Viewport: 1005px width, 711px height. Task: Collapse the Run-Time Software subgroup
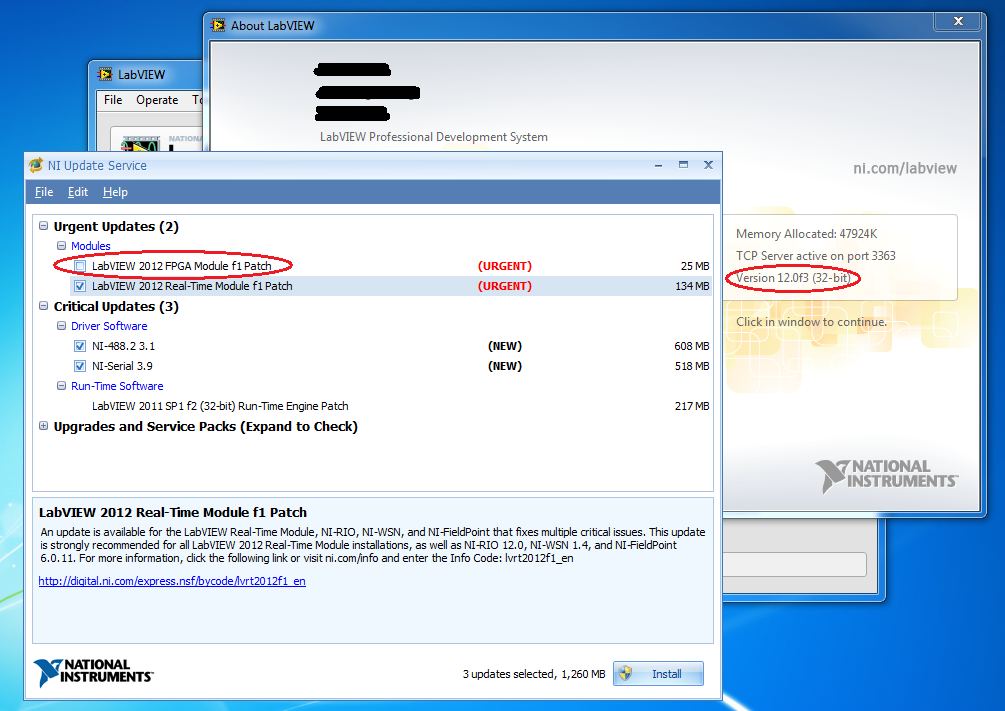(x=62, y=386)
